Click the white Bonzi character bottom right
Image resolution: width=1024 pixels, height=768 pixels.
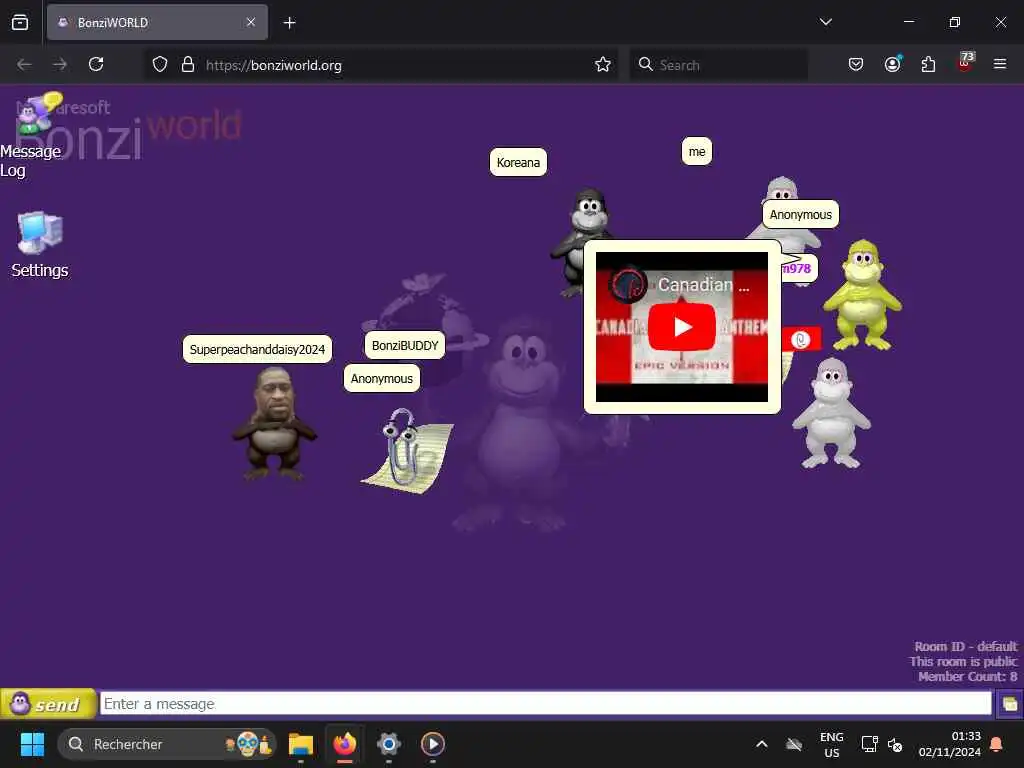[831, 413]
